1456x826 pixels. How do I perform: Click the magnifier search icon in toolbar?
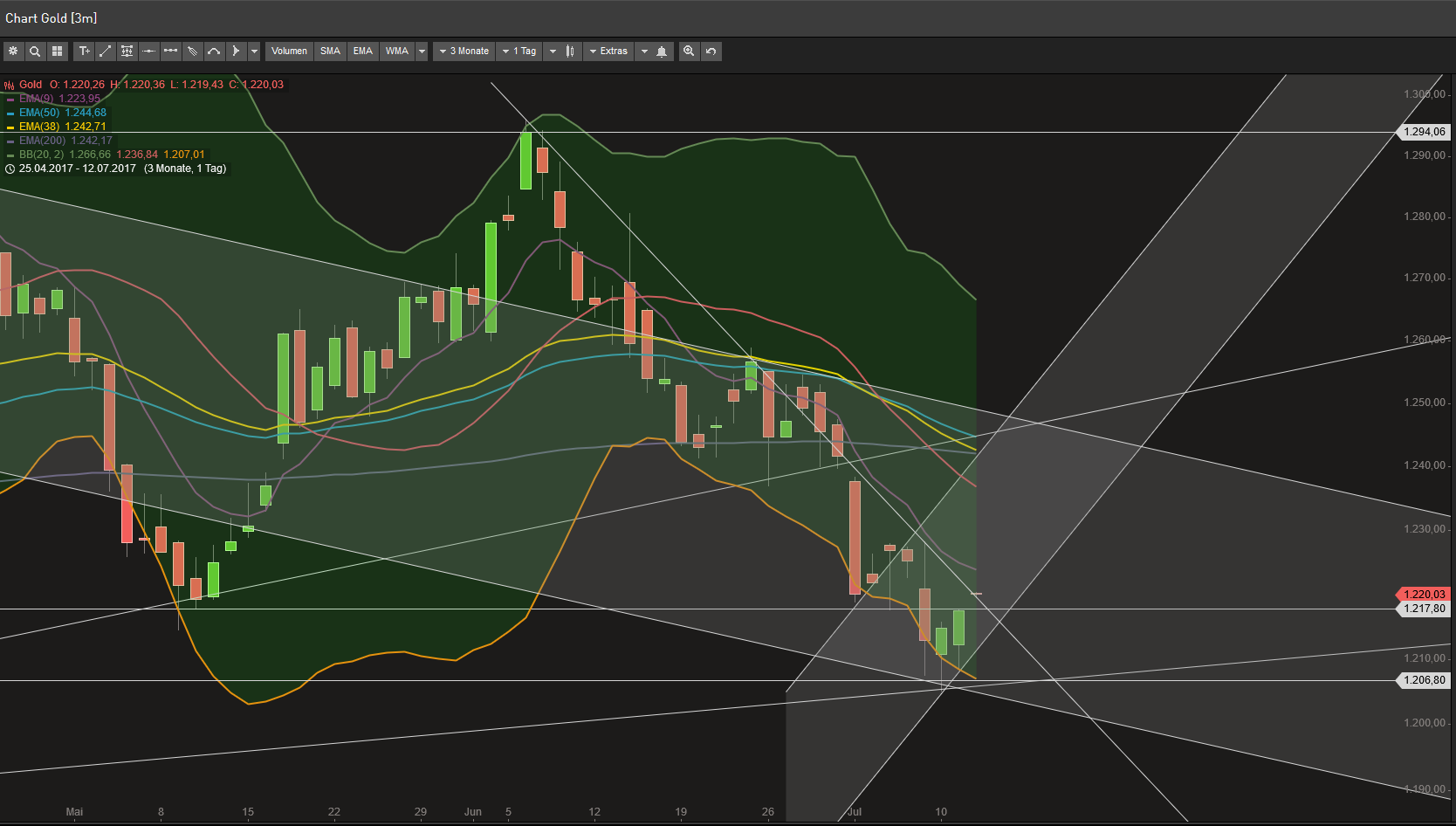point(35,52)
